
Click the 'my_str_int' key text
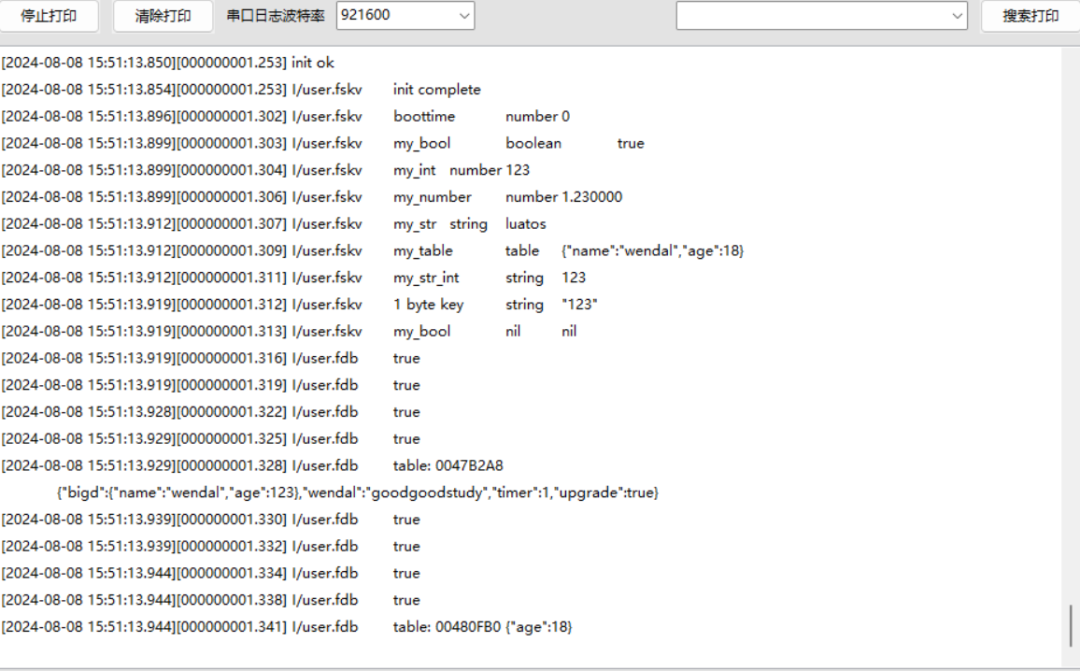click(426, 278)
